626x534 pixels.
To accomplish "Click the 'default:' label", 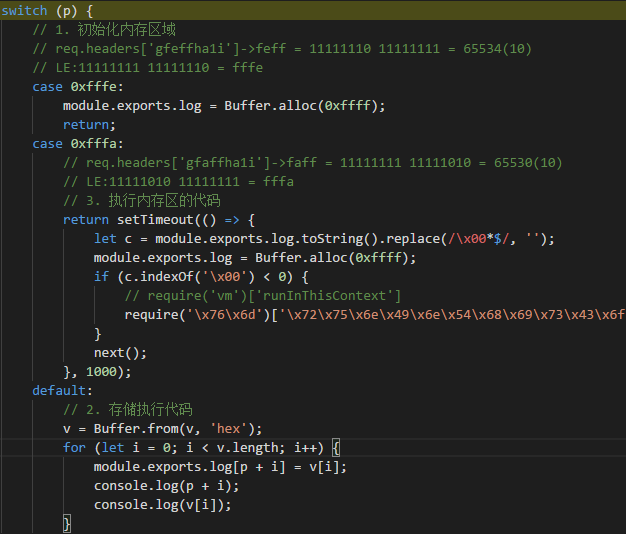I will tap(62, 390).
